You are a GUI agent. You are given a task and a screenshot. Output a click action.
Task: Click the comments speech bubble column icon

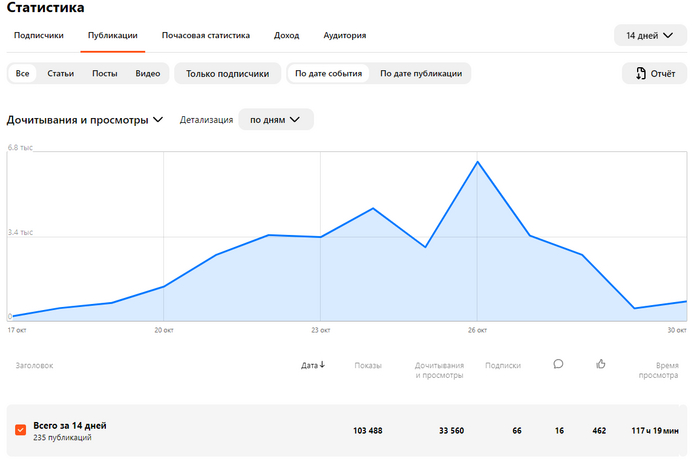tap(558, 364)
